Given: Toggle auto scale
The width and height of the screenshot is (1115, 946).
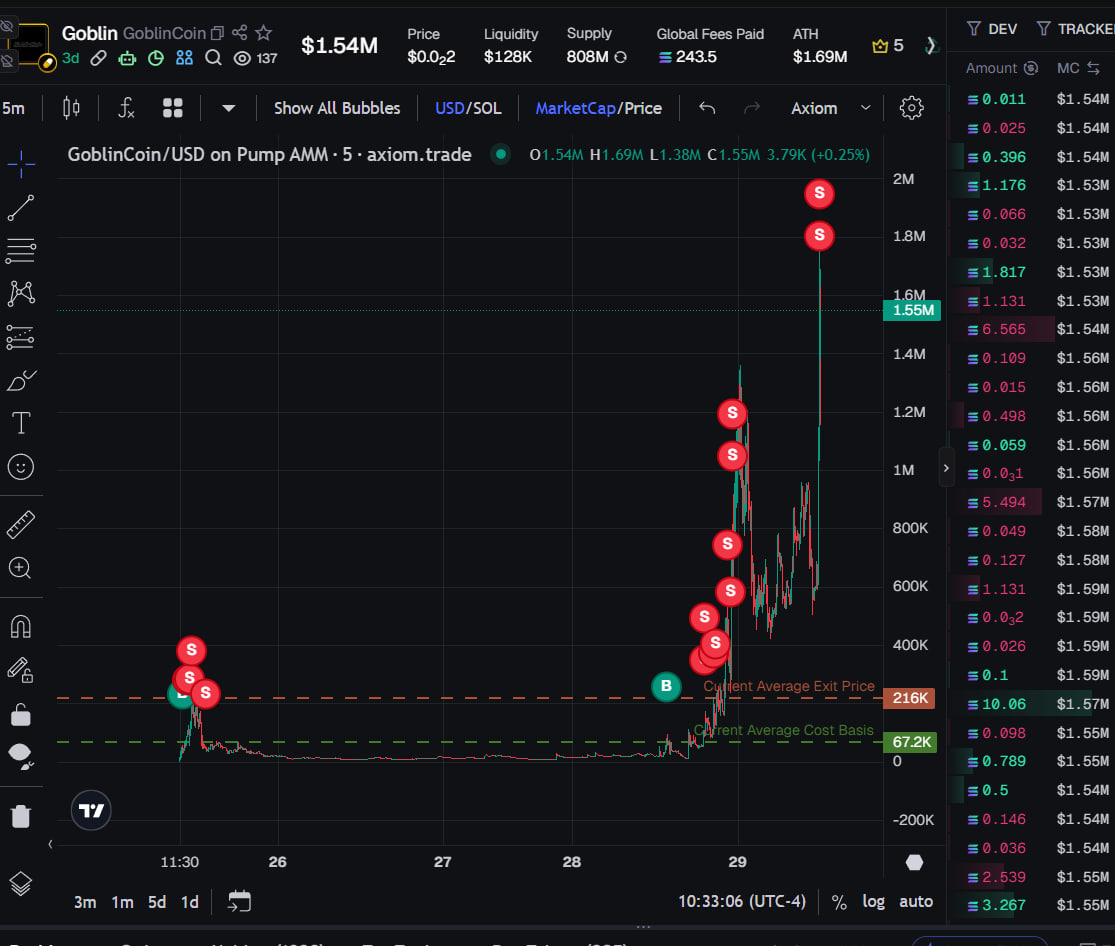Looking at the screenshot, I should pyautogui.click(x=916, y=902).
